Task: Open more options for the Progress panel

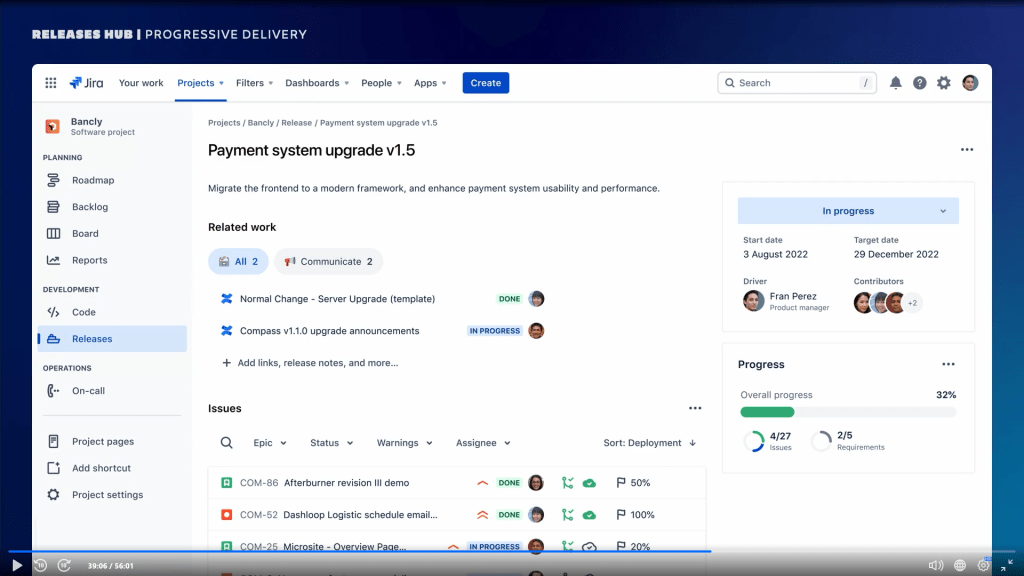Action: tap(948, 364)
